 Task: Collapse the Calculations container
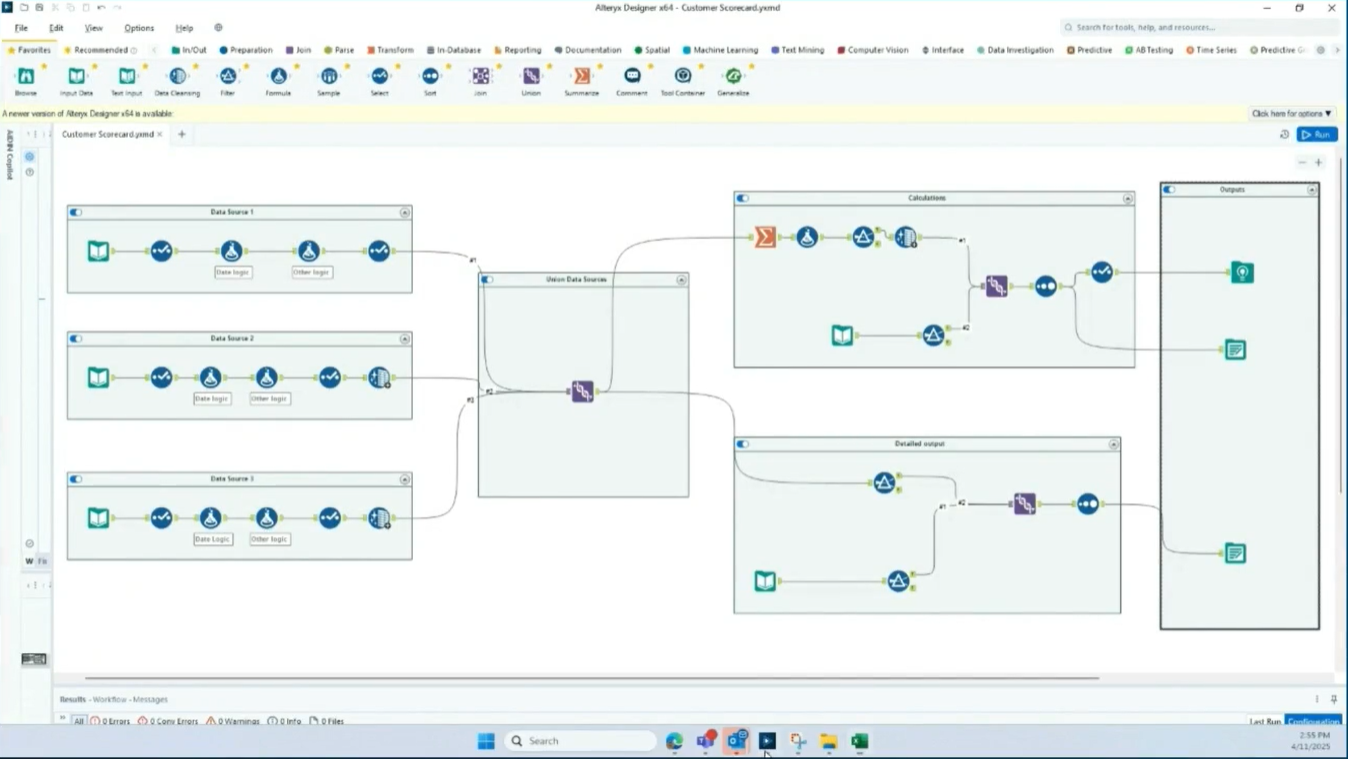[x=1128, y=198]
